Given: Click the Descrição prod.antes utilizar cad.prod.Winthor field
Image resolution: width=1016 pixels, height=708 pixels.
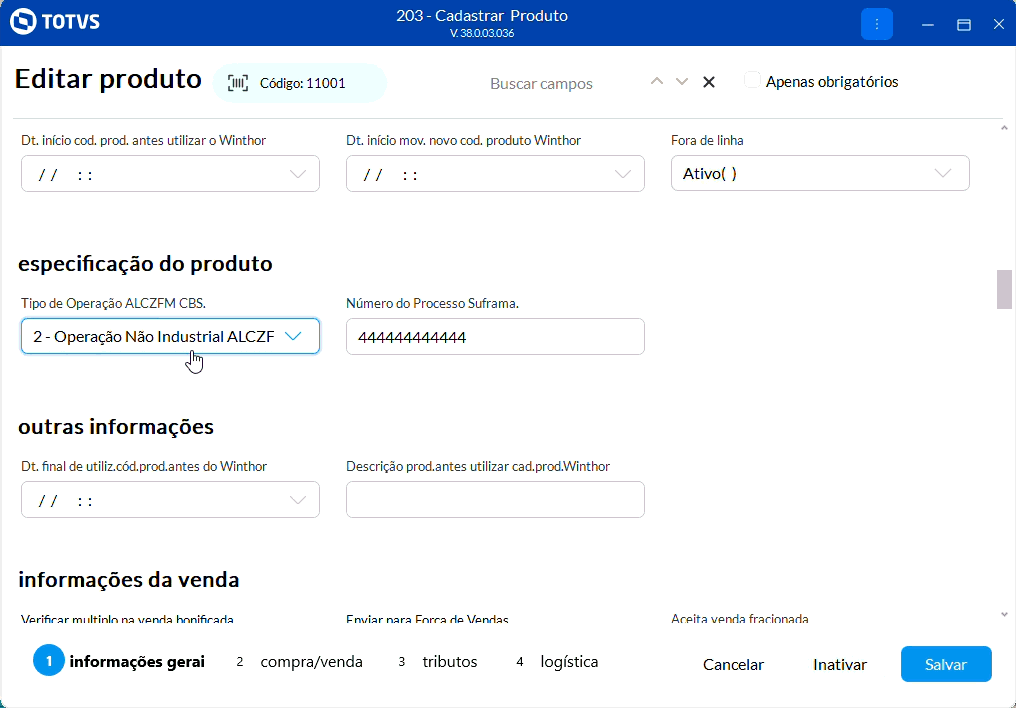Looking at the screenshot, I should click(x=495, y=499).
